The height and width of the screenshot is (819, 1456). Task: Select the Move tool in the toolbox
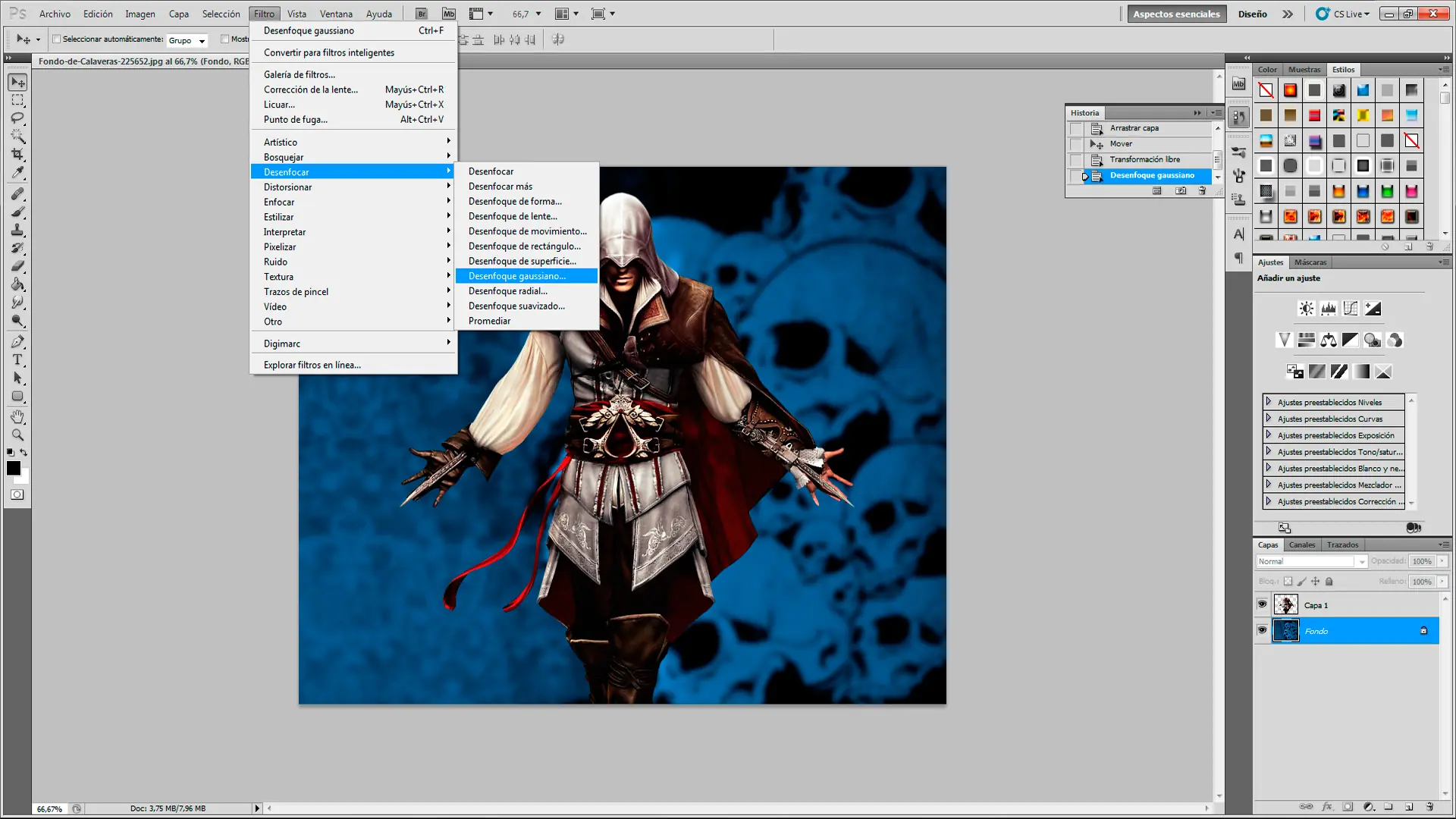pyautogui.click(x=17, y=82)
